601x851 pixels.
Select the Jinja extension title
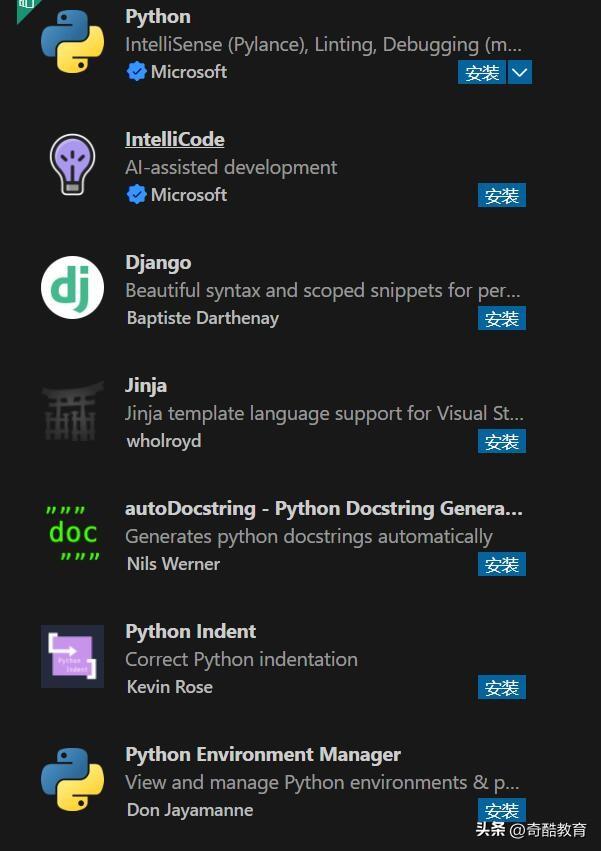(x=146, y=385)
